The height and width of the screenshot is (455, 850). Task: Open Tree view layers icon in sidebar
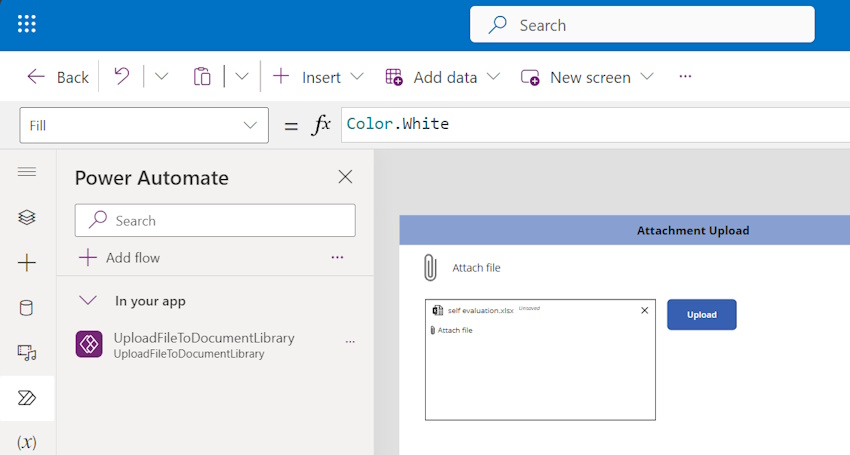27,217
